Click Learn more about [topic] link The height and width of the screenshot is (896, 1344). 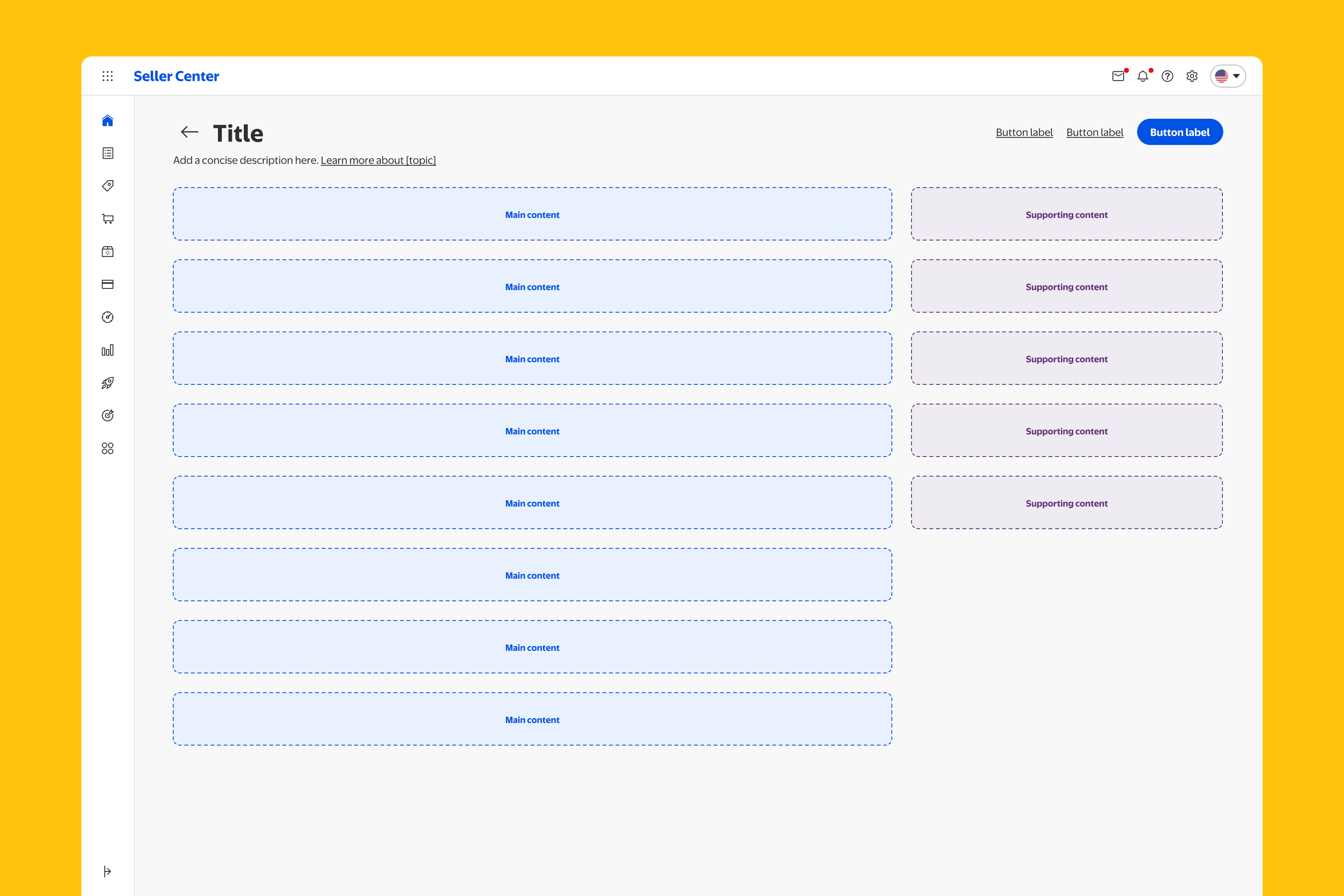tap(378, 161)
